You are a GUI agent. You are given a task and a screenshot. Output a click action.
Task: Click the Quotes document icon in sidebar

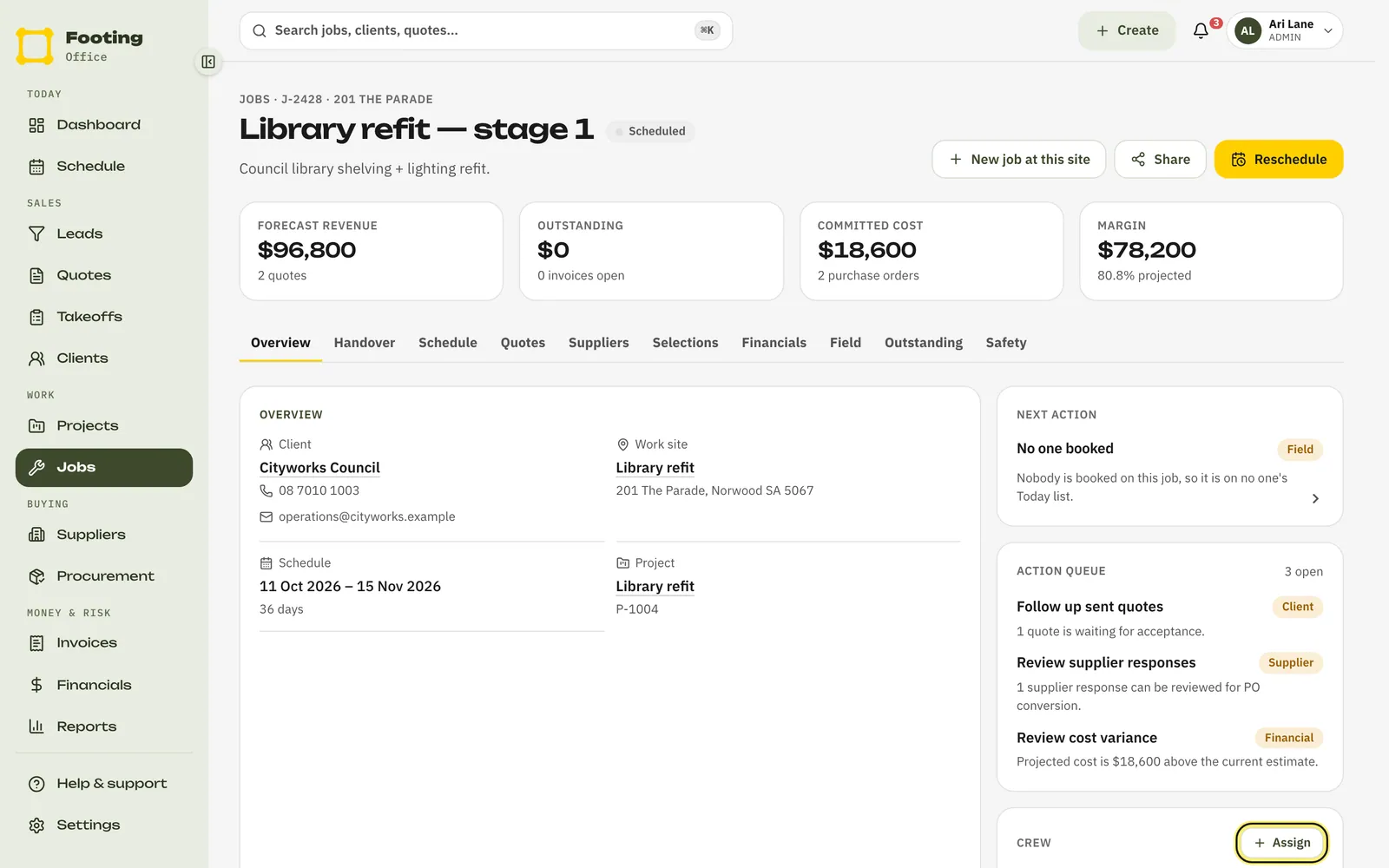36,275
